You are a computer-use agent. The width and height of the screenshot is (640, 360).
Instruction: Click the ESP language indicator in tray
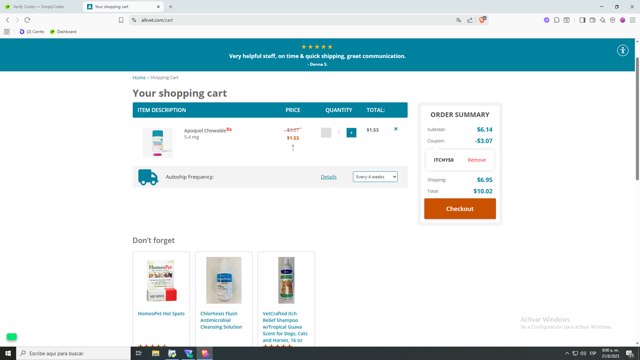[x=593, y=353]
